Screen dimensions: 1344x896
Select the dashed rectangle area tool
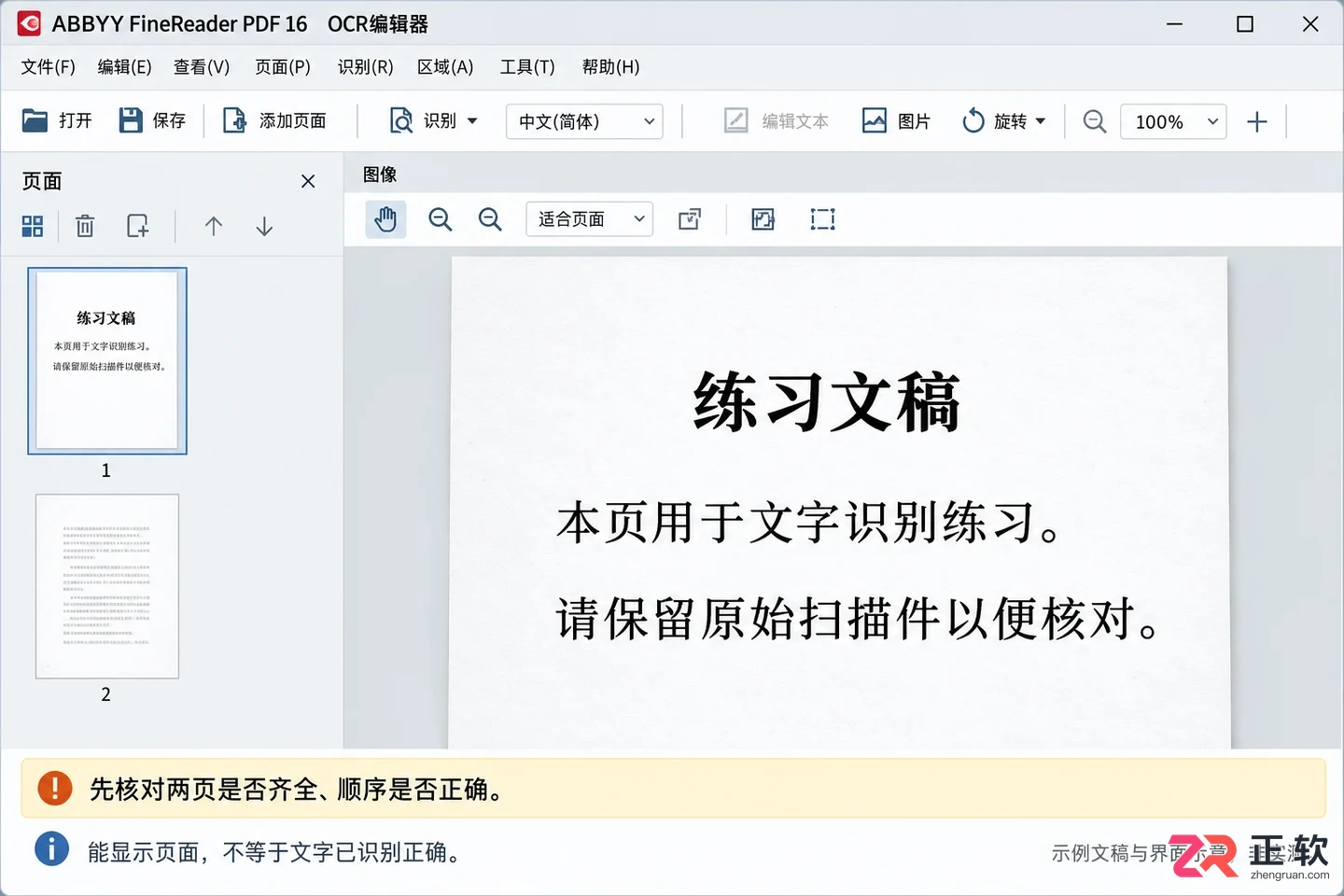coord(823,219)
